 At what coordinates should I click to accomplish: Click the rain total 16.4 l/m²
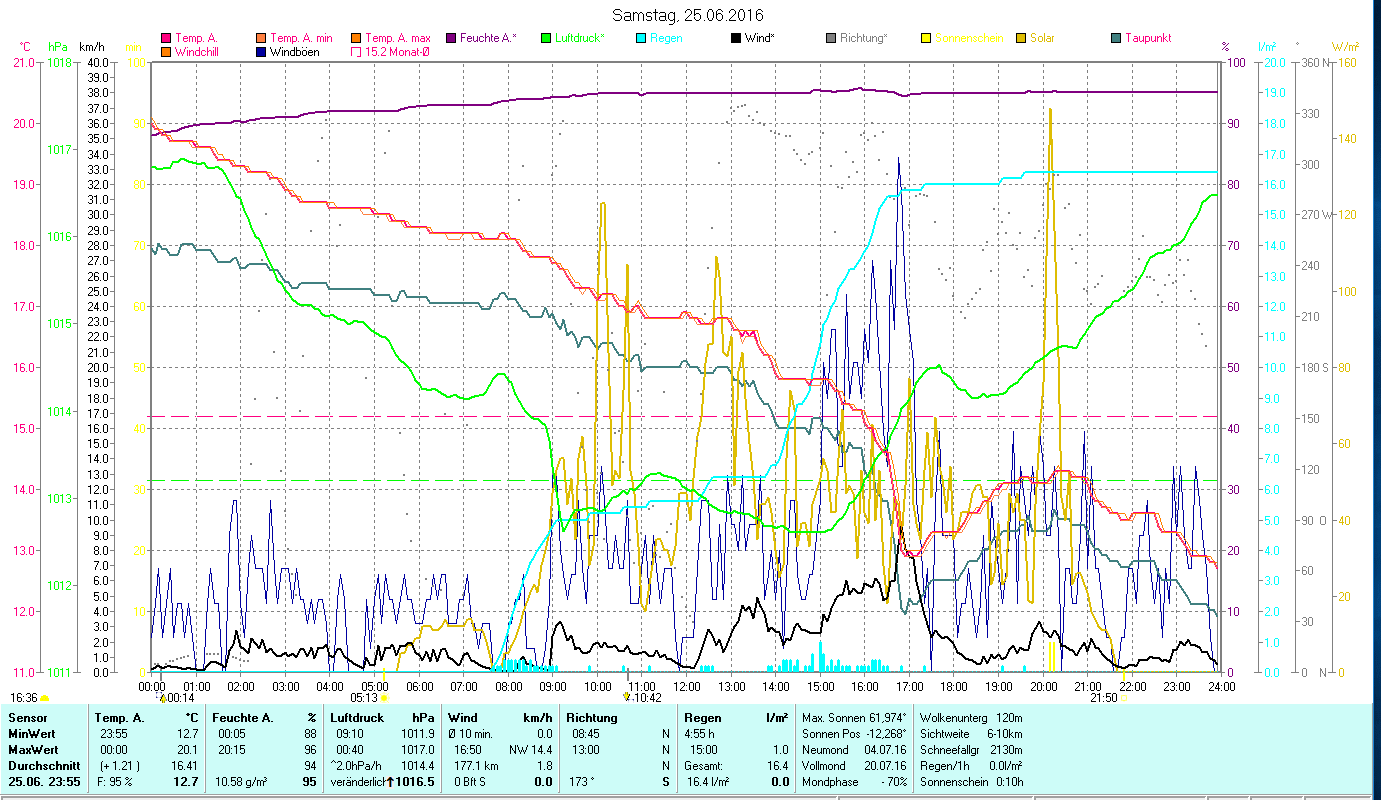708,782
